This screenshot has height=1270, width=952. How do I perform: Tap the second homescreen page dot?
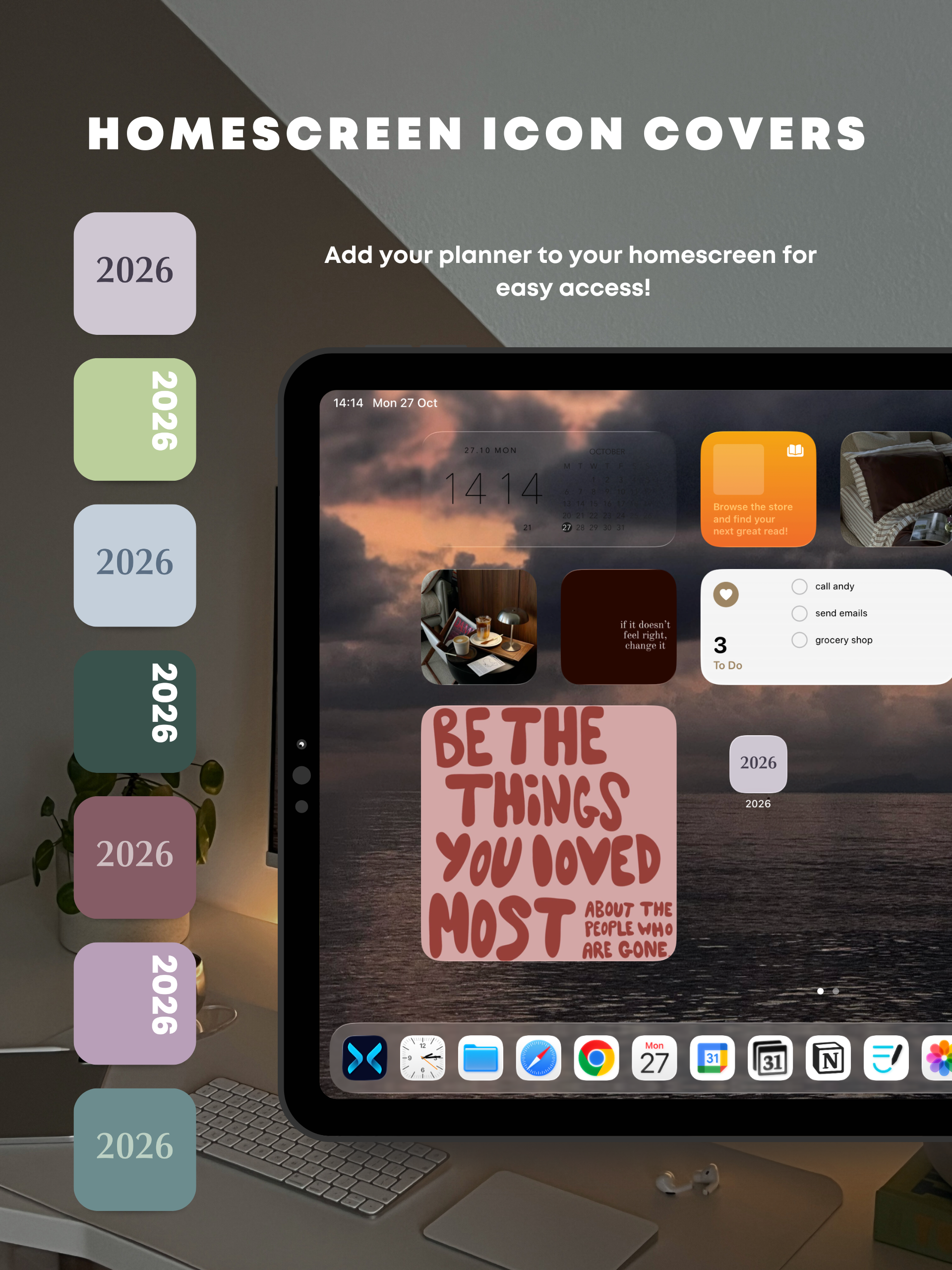tap(835, 991)
